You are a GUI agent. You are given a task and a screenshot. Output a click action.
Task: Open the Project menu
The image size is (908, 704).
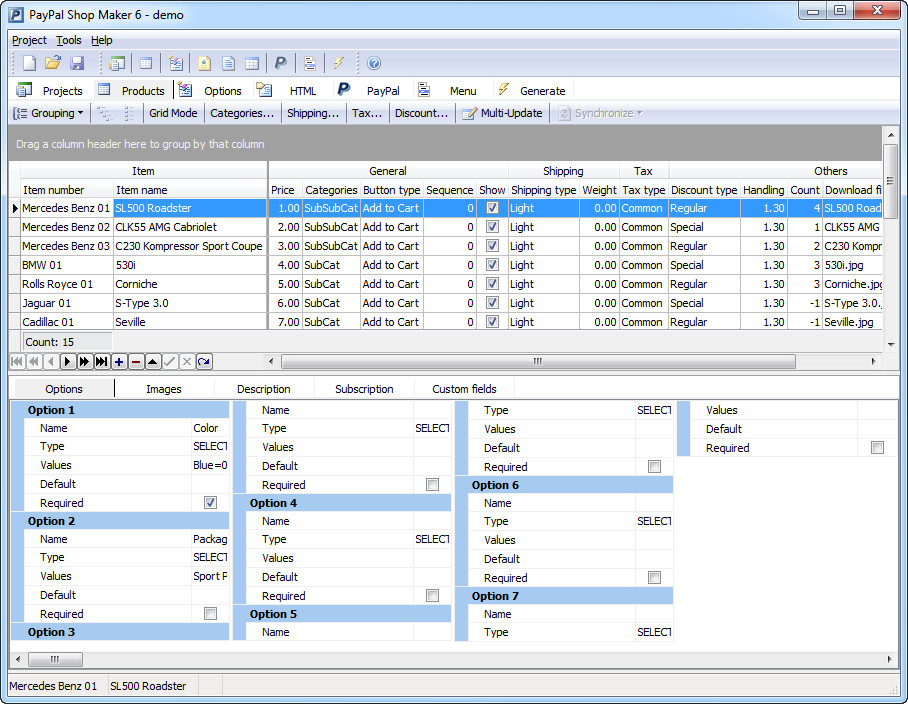point(29,40)
